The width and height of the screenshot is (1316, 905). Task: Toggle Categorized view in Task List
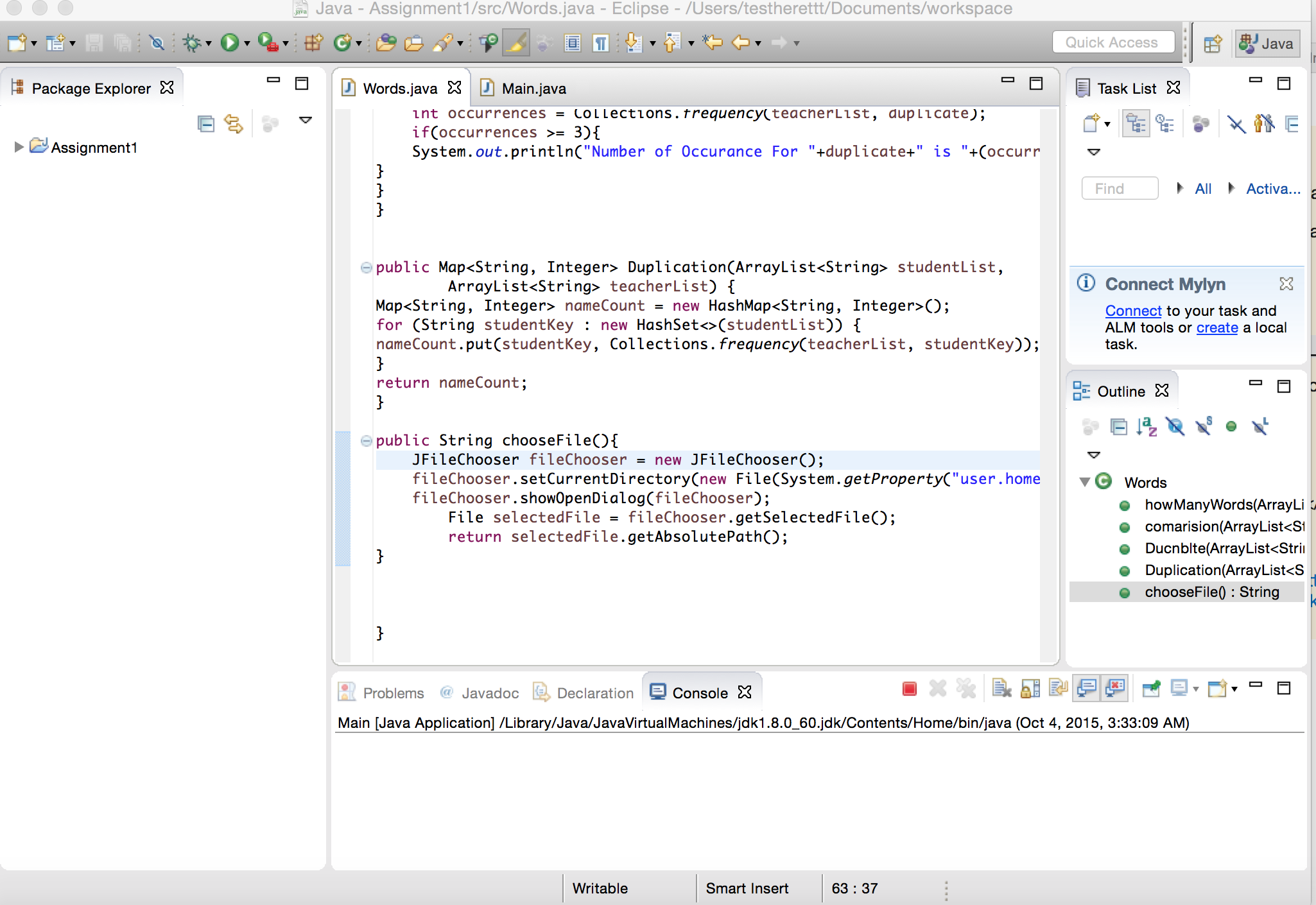(1136, 123)
